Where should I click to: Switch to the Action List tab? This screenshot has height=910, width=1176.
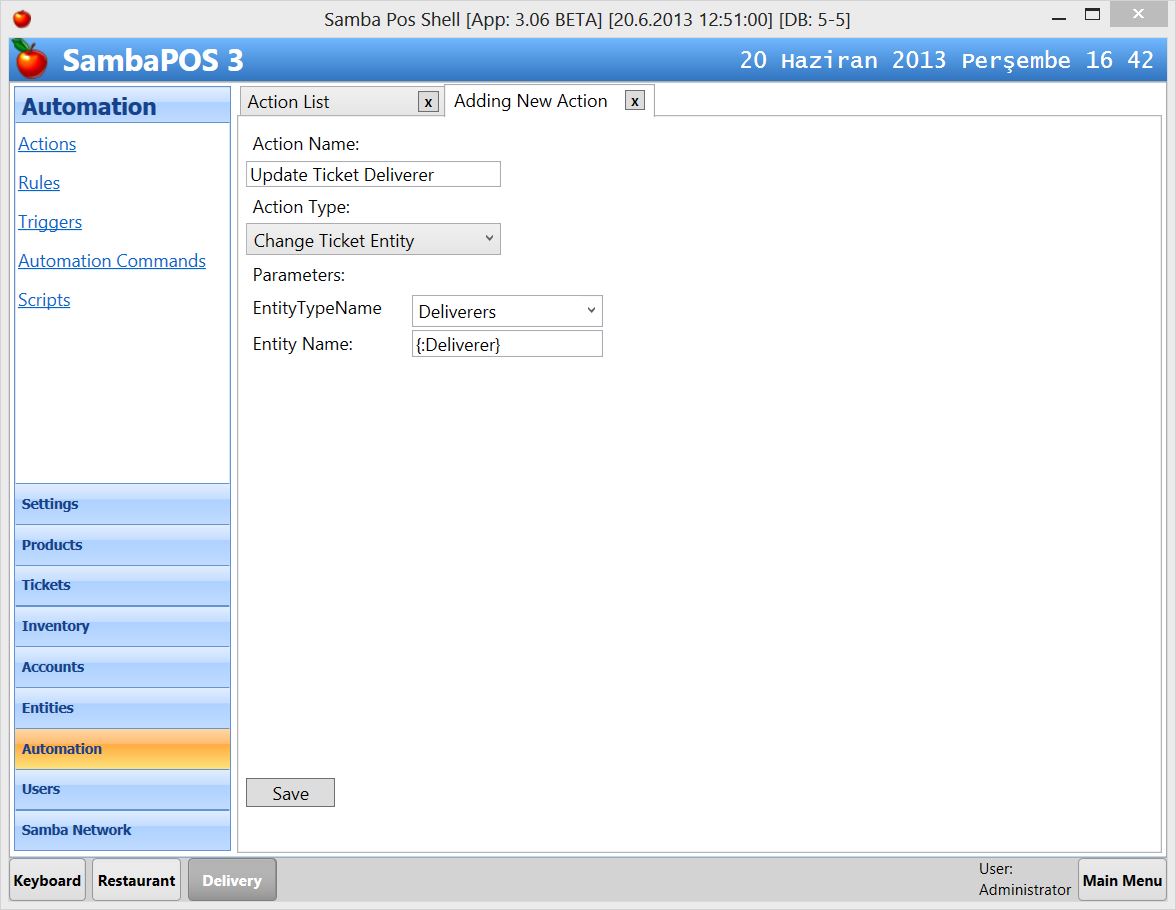[310, 101]
